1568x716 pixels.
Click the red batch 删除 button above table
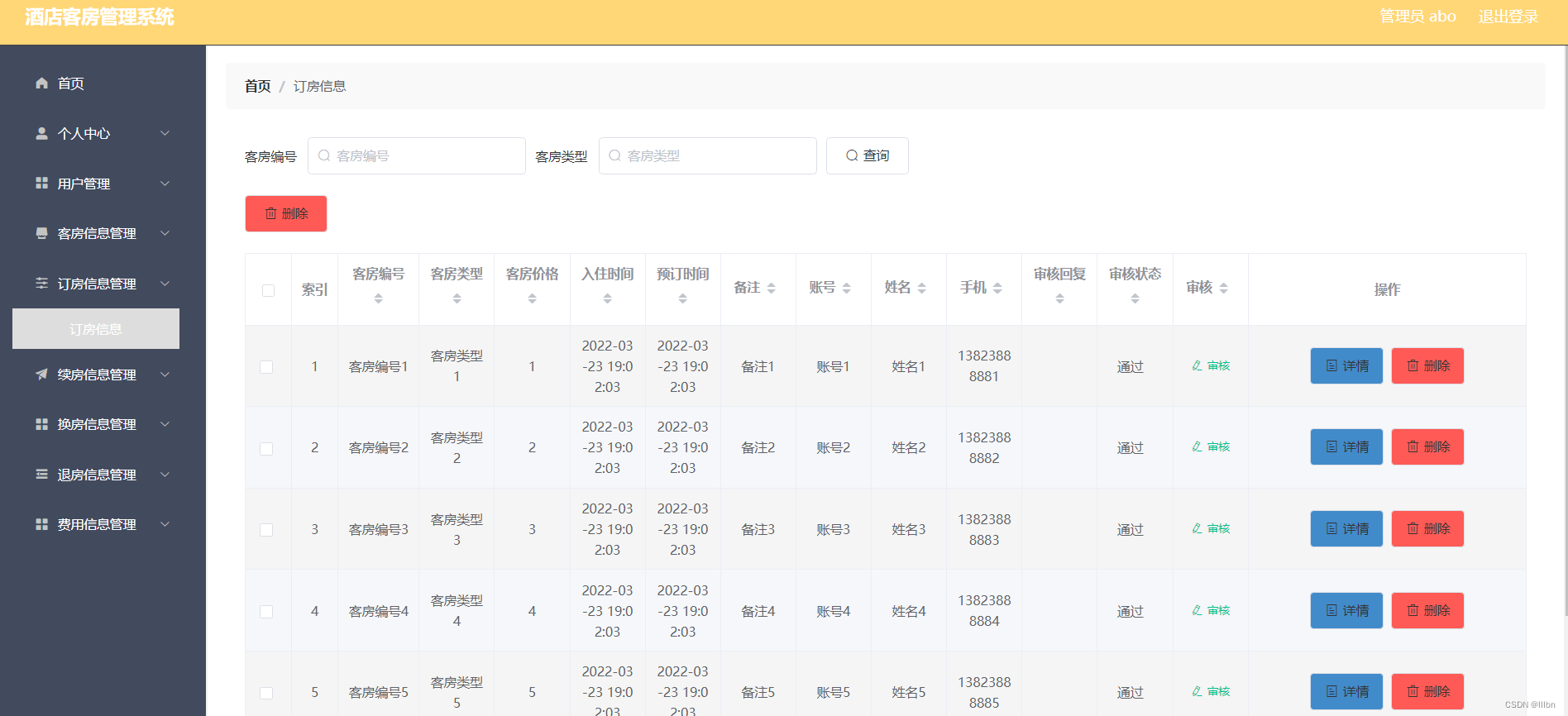(286, 213)
